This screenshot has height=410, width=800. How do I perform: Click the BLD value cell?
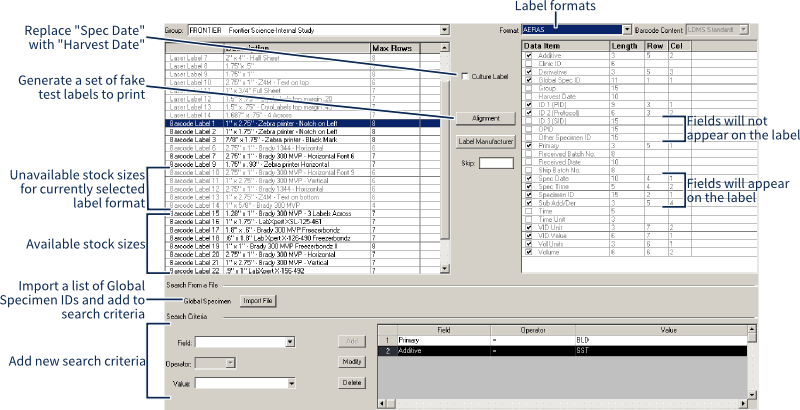pyautogui.click(x=661, y=340)
